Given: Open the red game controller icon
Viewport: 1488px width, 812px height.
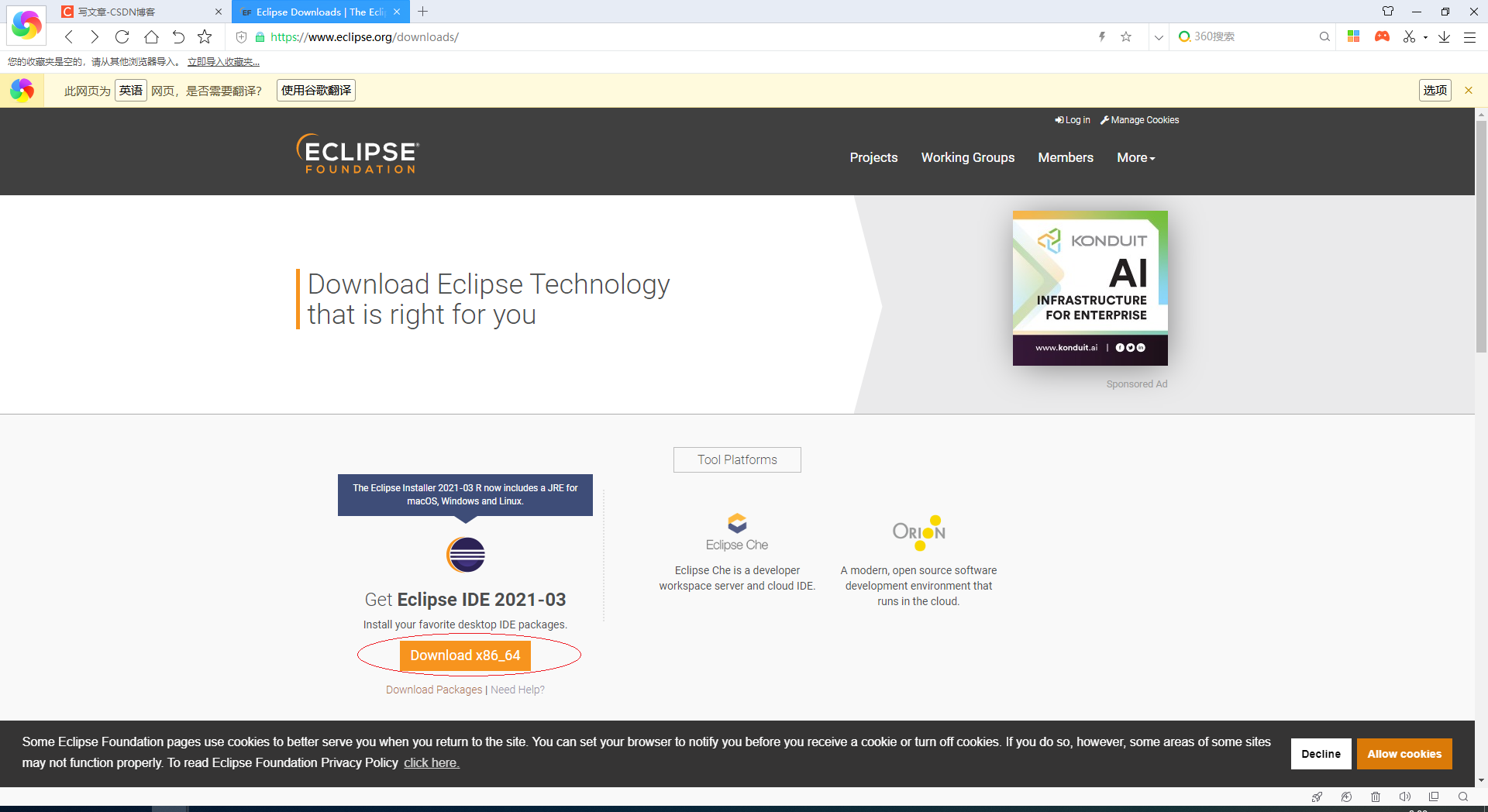Looking at the screenshot, I should click(1382, 36).
